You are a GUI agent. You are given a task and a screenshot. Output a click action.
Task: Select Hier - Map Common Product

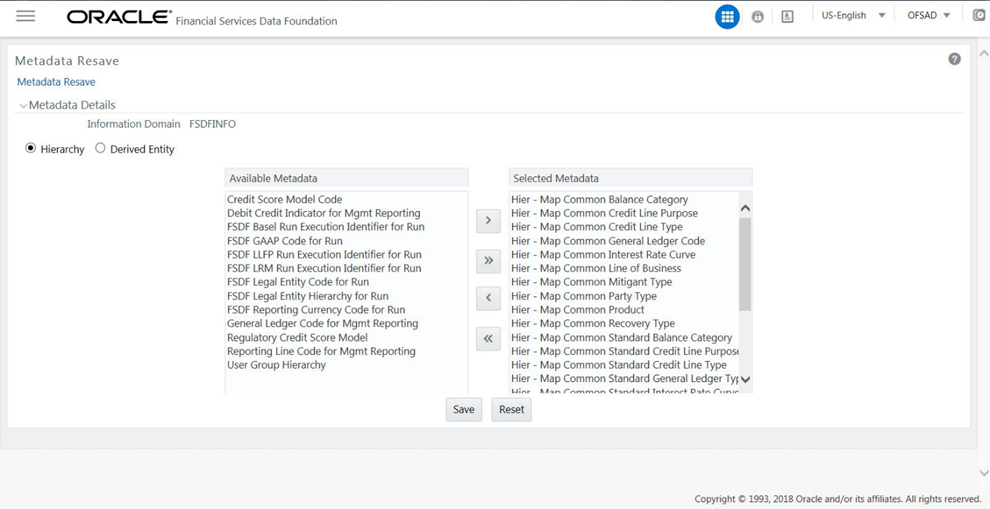pos(578,310)
